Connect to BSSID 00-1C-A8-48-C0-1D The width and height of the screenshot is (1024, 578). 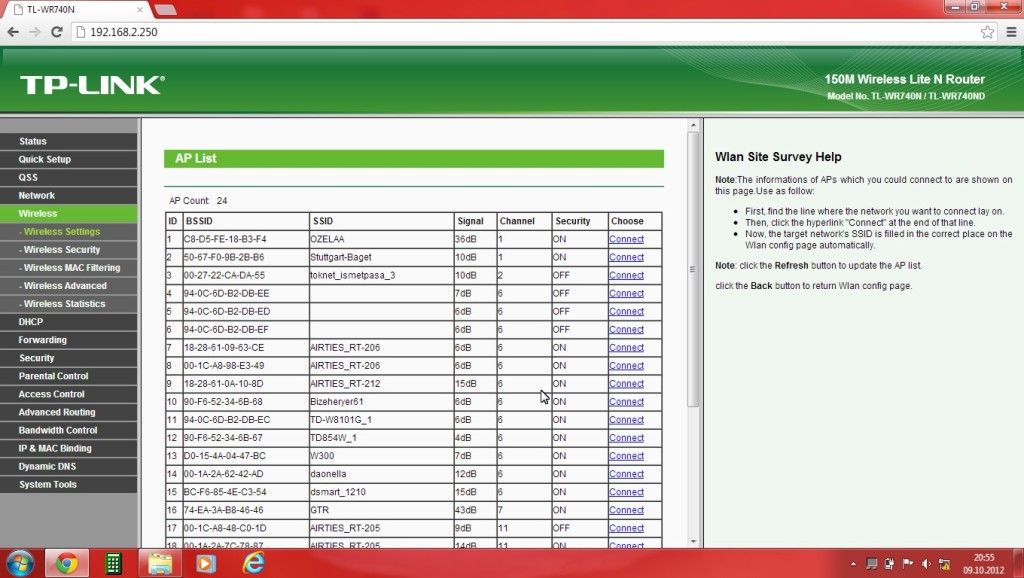(626, 528)
